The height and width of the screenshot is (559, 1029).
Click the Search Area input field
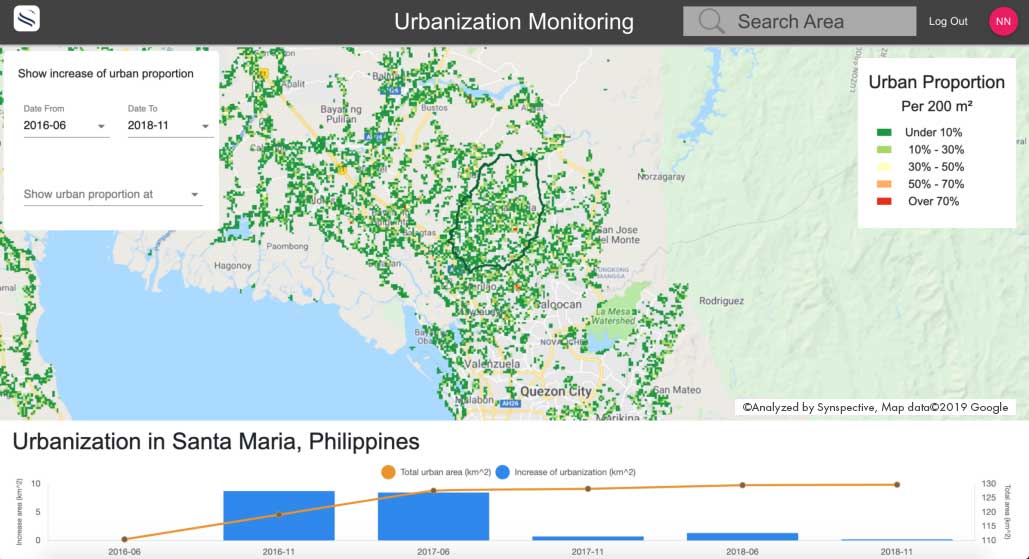tap(799, 21)
